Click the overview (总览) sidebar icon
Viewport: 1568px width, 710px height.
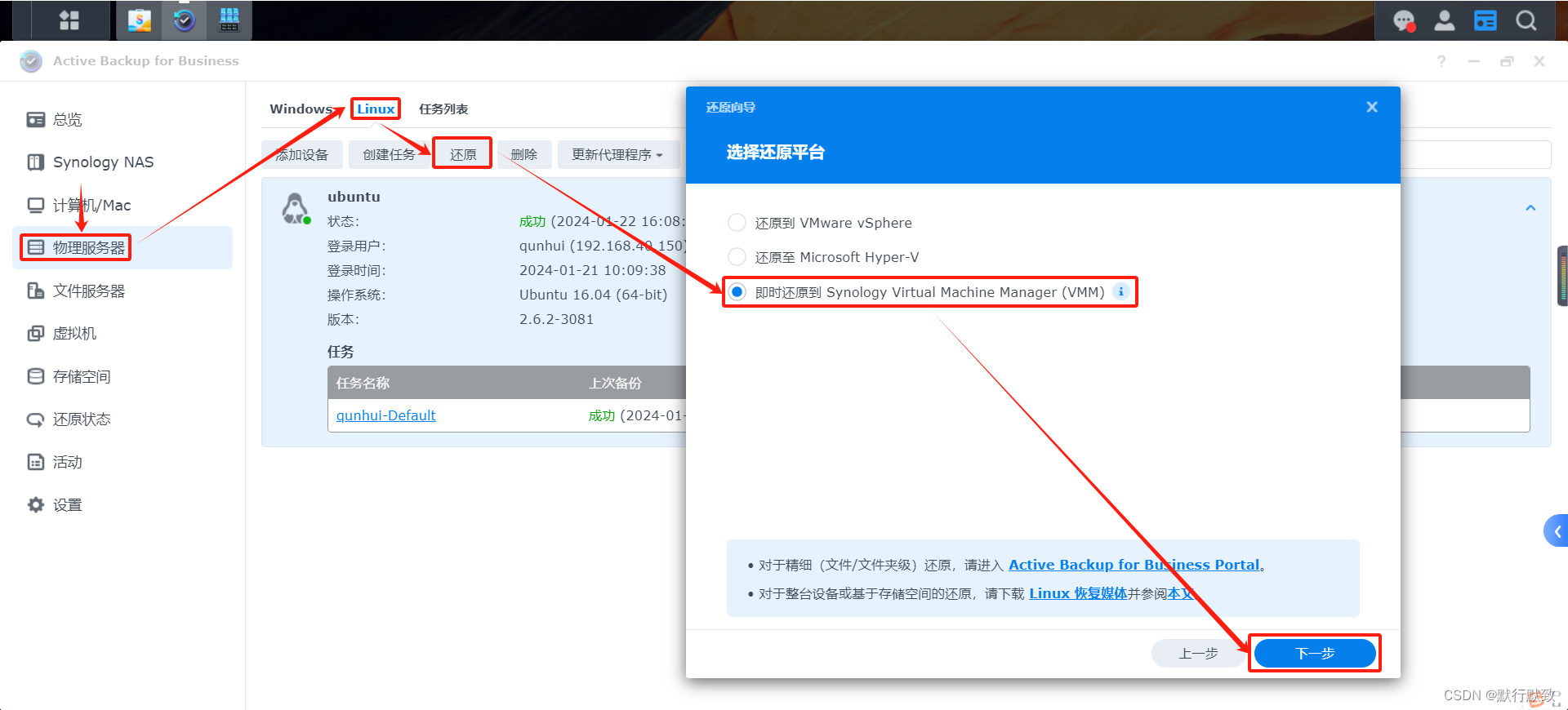(36, 120)
